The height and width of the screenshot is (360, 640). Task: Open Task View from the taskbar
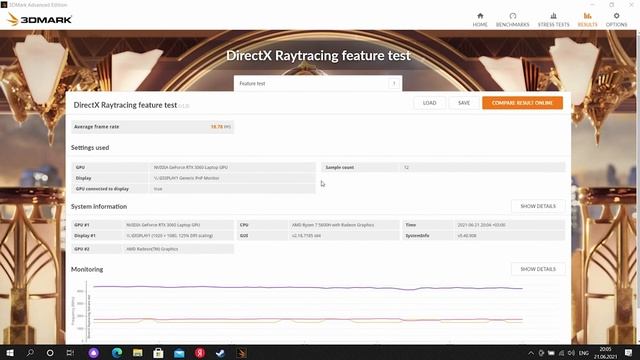(70, 353)
